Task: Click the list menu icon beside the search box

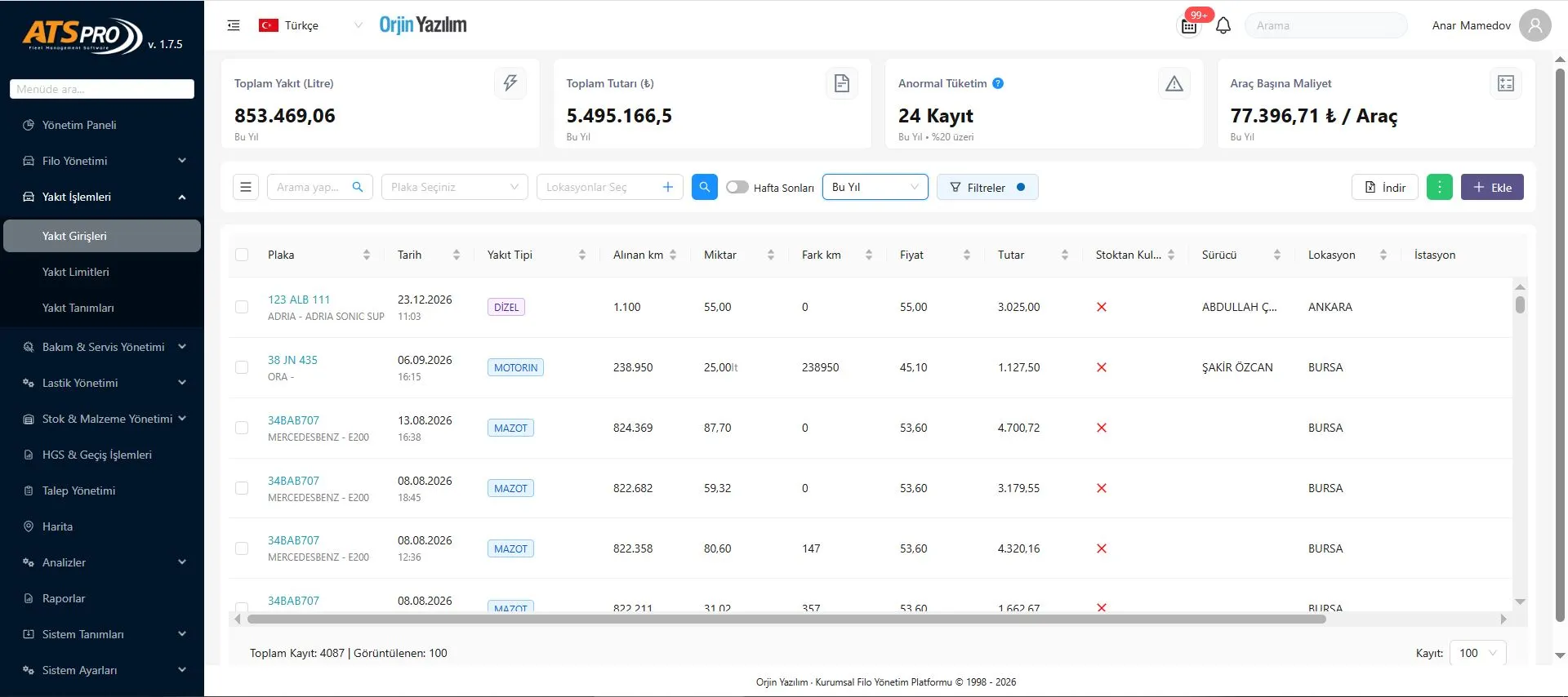Action: coord(246,187)
